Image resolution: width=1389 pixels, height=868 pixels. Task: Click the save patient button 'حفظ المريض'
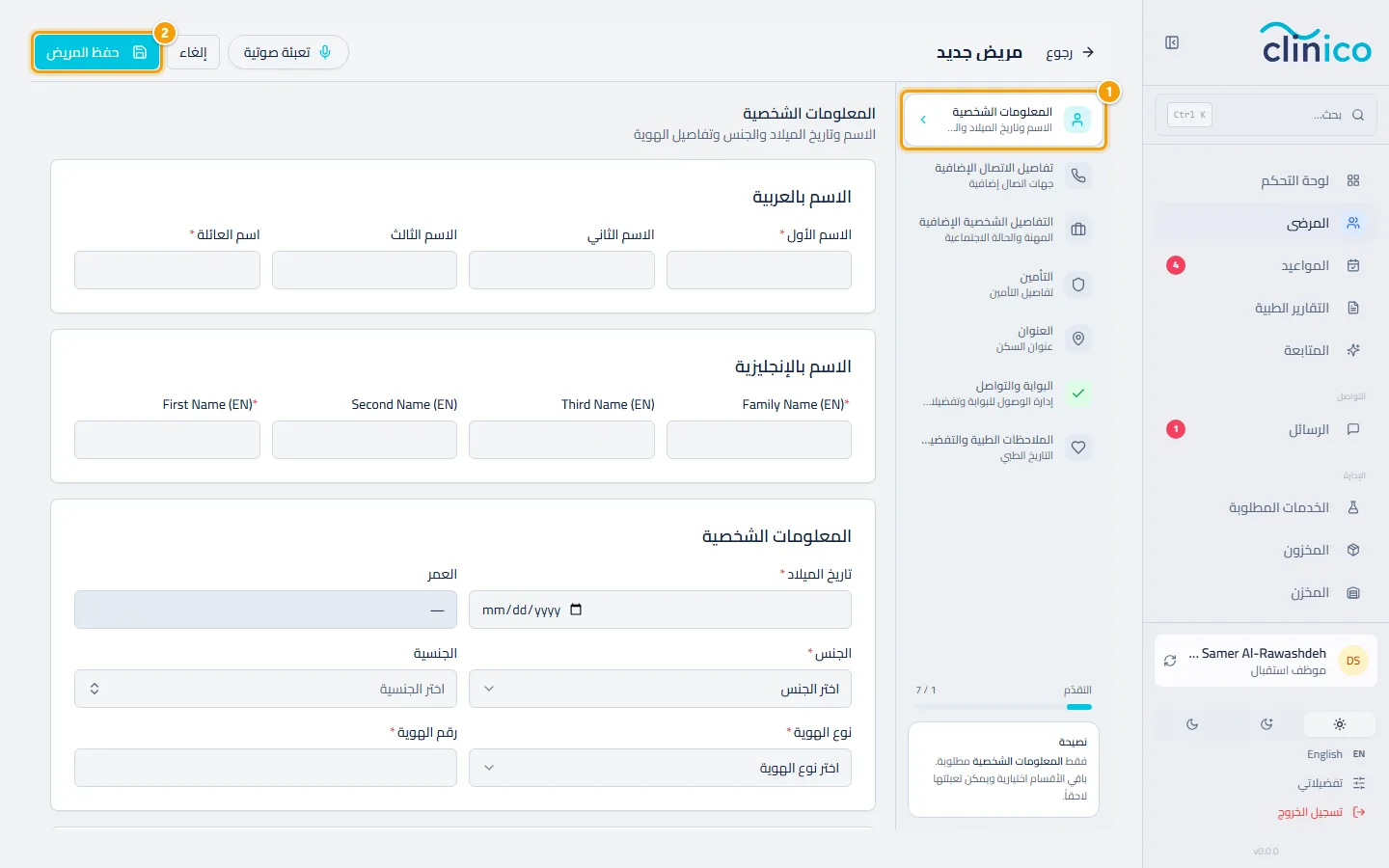(x=96, y=52)
